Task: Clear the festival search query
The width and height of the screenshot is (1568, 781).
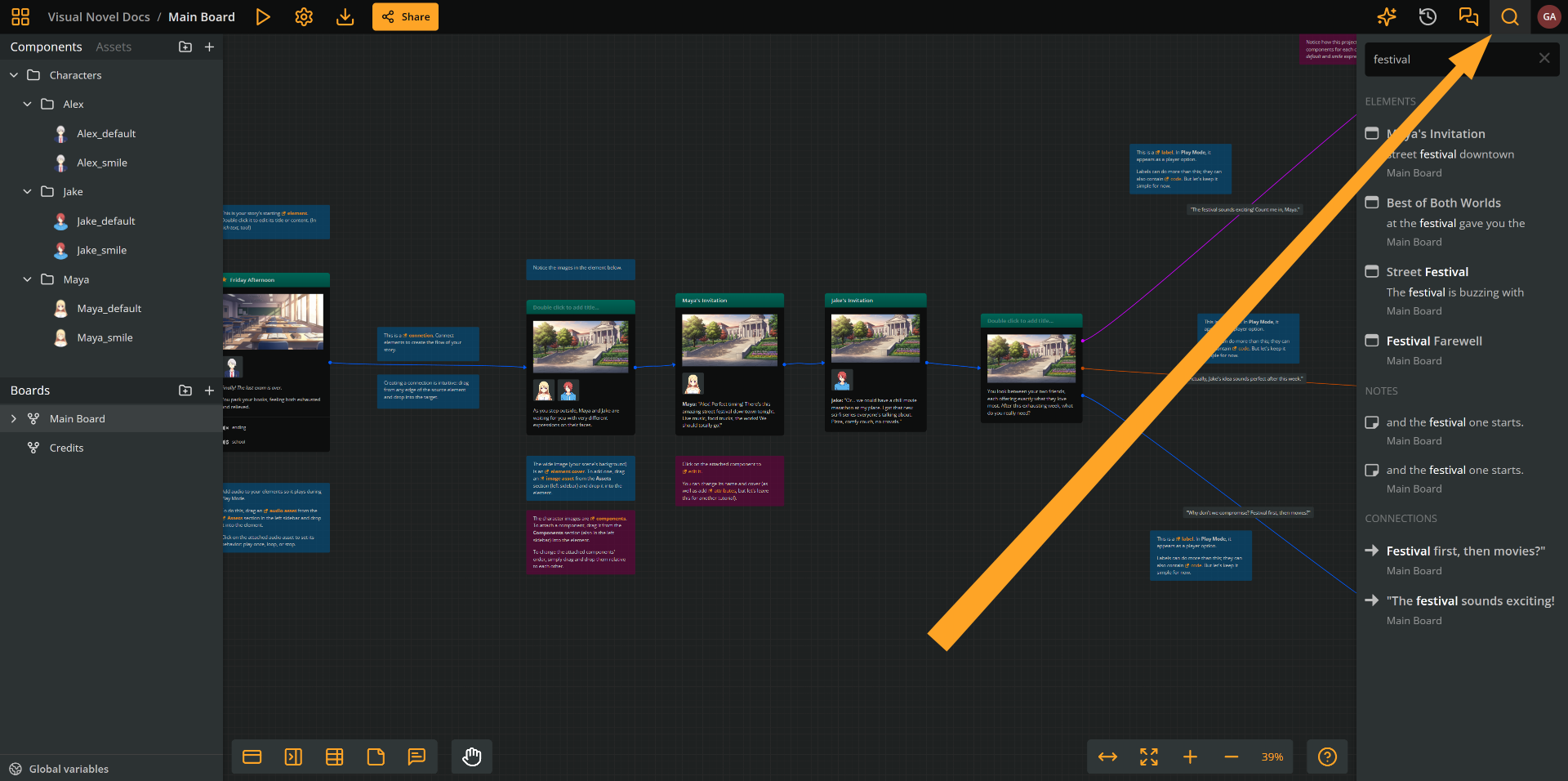Action: pyautogui.click(x=1543, y=58)
